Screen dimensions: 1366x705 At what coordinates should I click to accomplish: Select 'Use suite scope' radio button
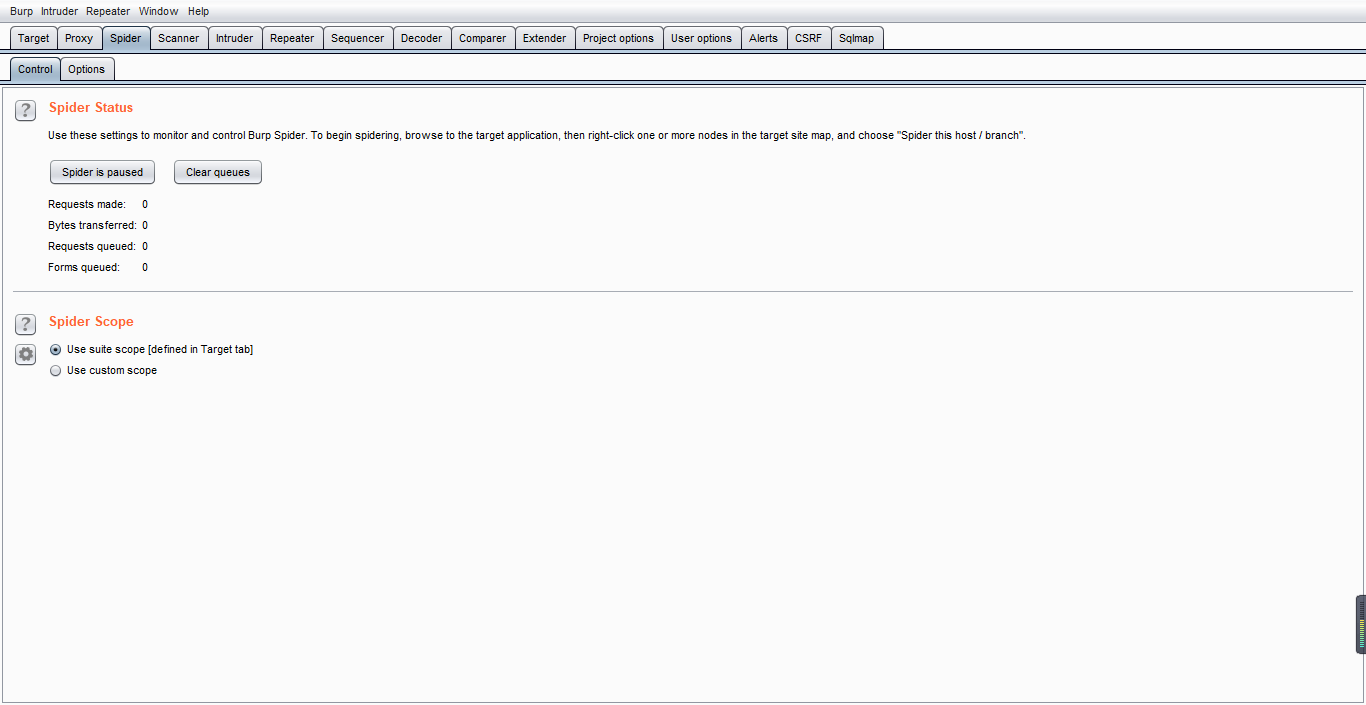[56, 350]
